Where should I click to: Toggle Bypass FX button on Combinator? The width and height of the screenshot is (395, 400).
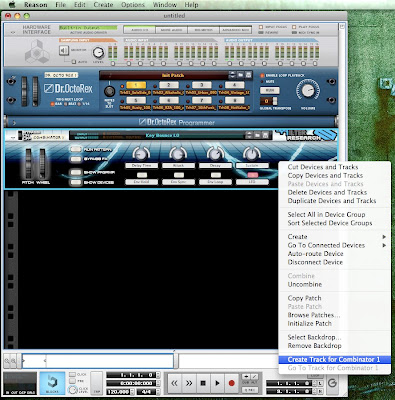[x=76, y=159]
